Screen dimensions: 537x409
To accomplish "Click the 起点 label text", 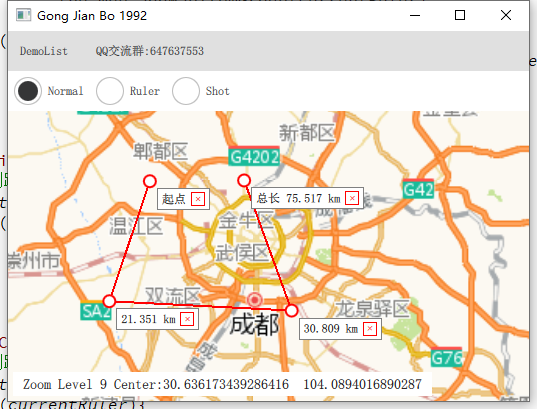I will (174, 199).
